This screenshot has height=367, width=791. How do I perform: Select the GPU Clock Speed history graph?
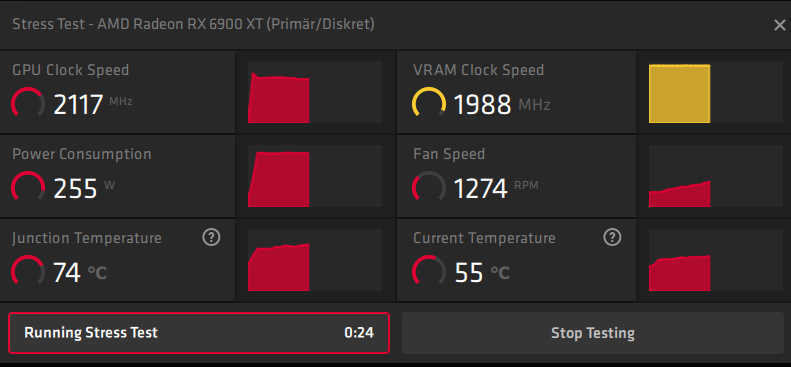(315, 92)
